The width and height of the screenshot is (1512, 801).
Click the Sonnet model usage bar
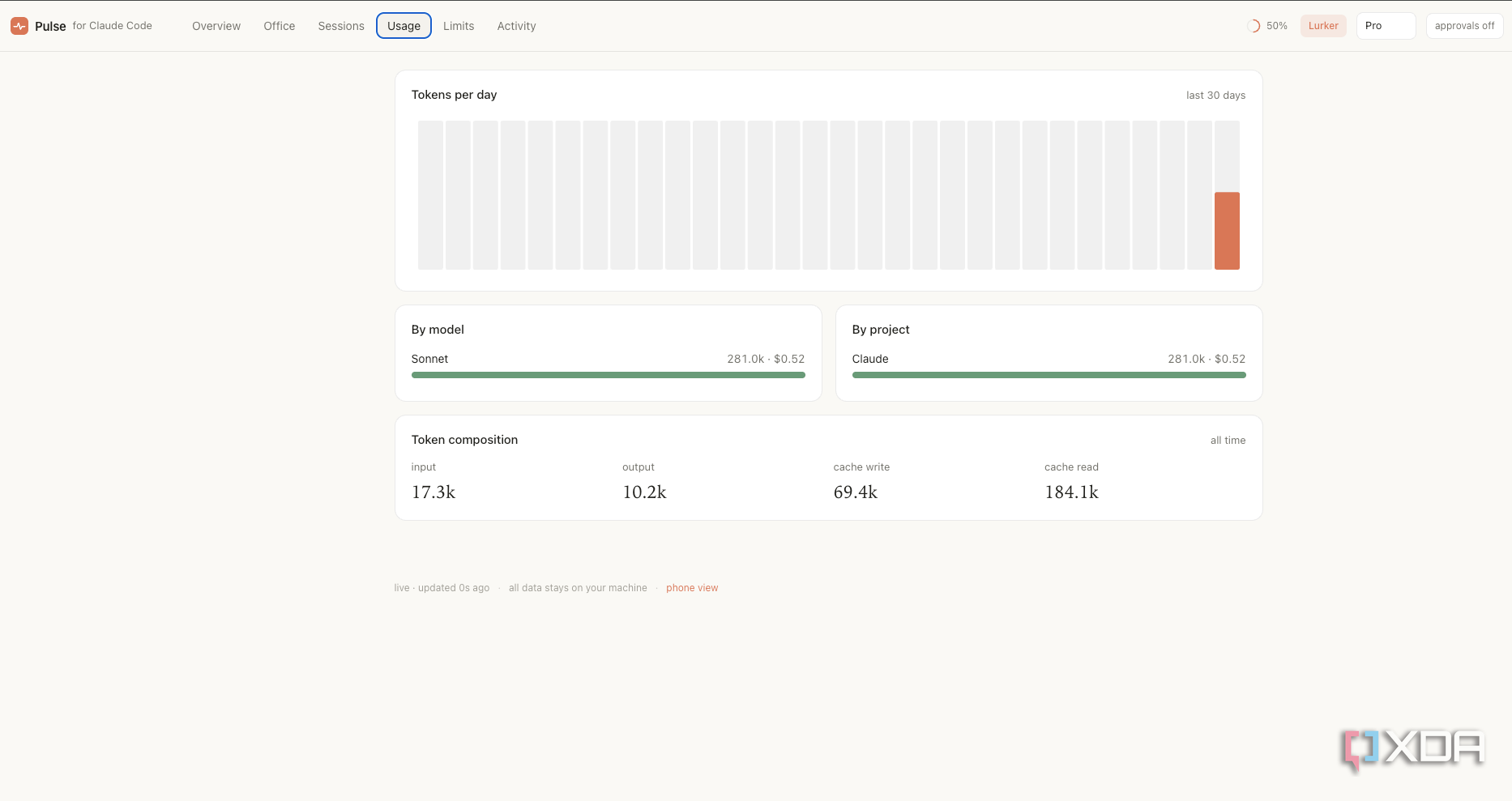[608, 375]
